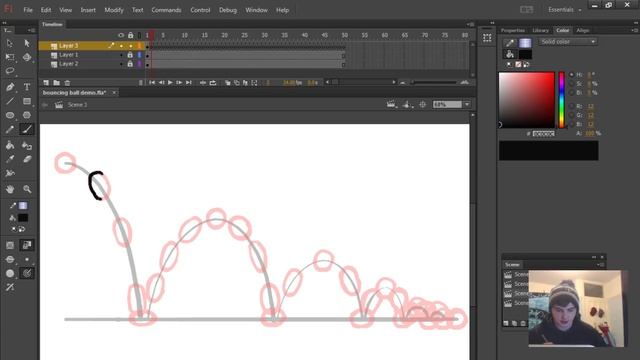This screenshot has width=640, height=360.
Task: Toggle Layer 3 visibility dot
Action: (121, 46)
